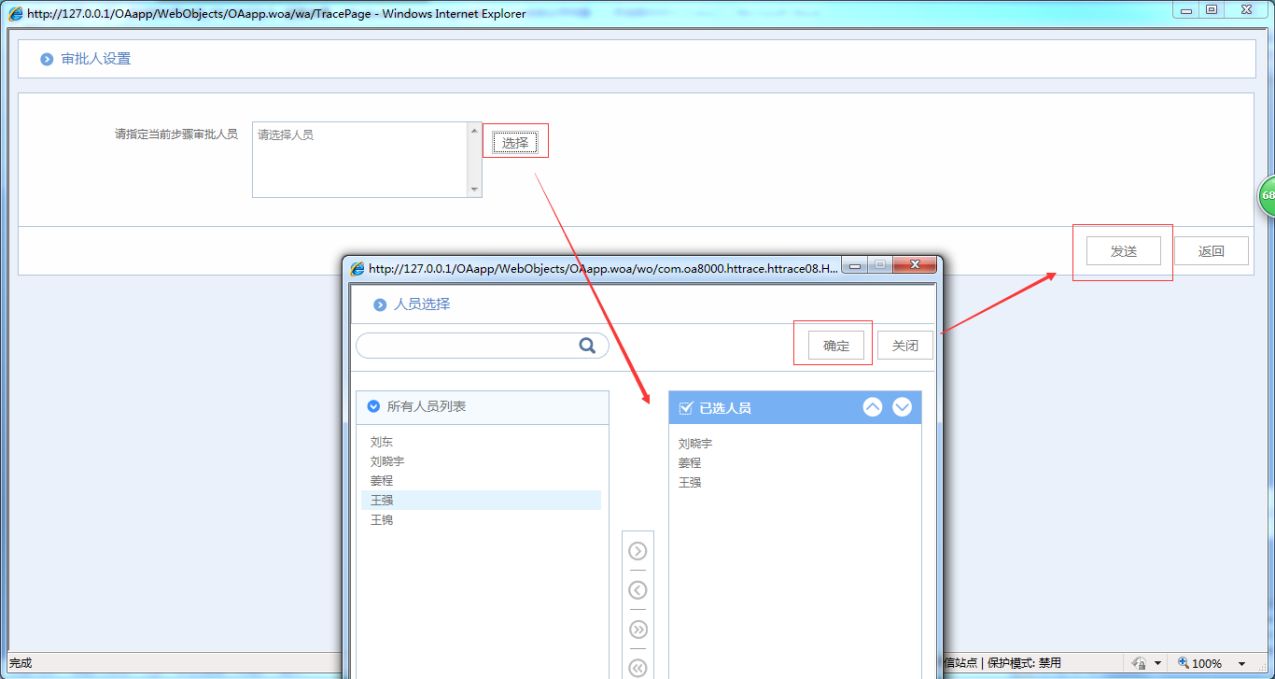Viewport: 1275px width, 679px height.
Task: Move selected person down in 已选人员
Action: (x=902, y=407)
